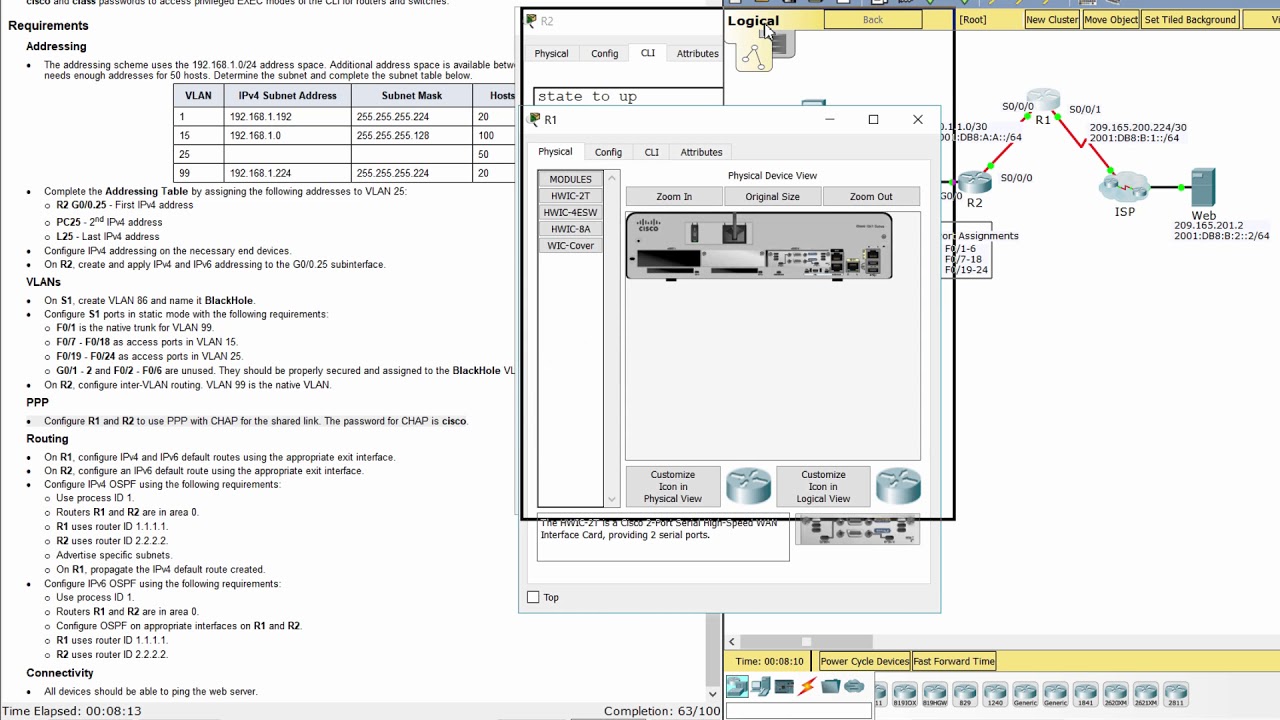Viewport: 1280px width, 720px height.
Task: Click the Original Size button
Action: click(772, 196)
